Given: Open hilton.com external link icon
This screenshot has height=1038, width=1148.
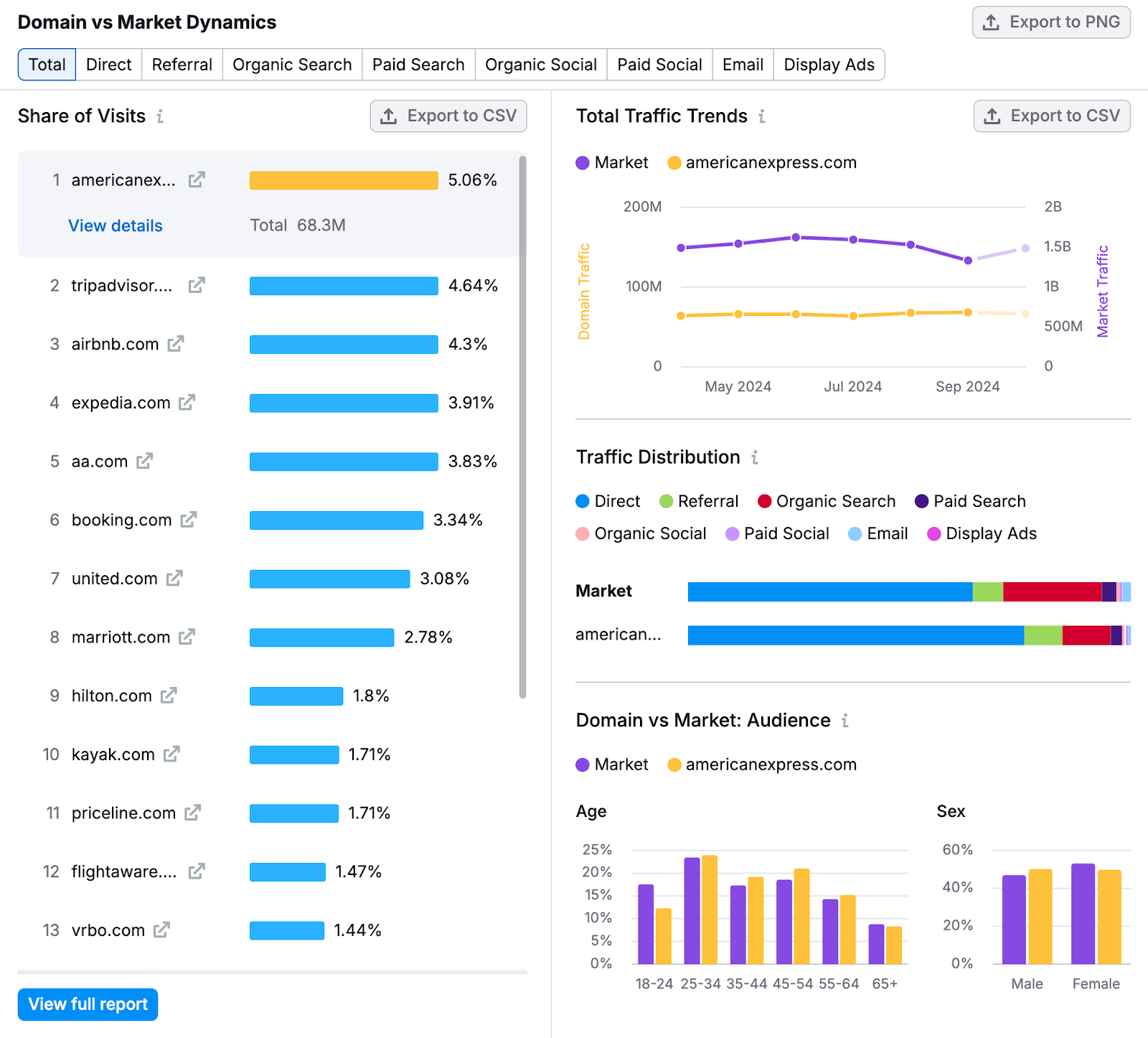Looking at the screenshot, I should 169,696.
